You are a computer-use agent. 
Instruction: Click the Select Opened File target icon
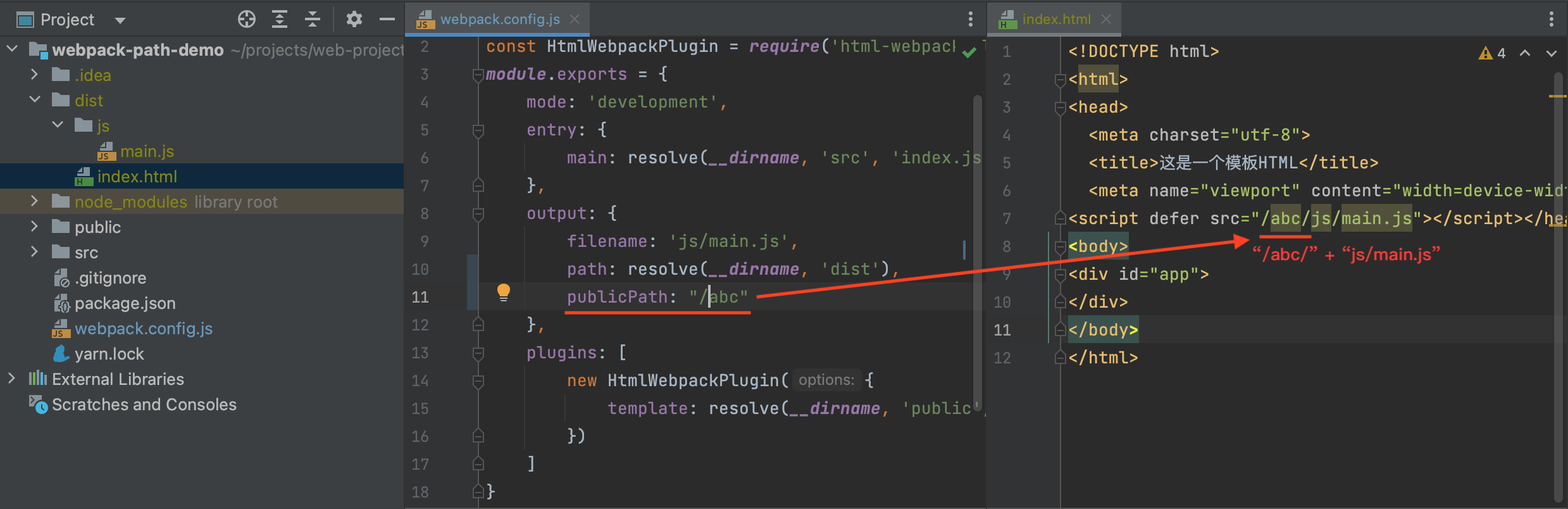(x=247, y=20)
